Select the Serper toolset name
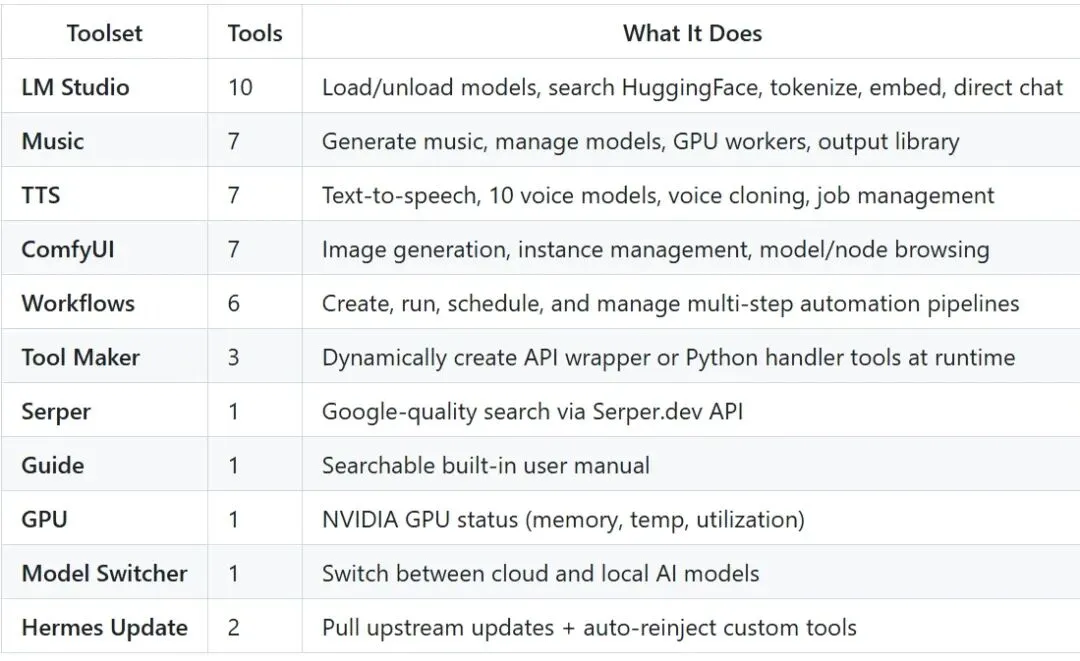 56,411
